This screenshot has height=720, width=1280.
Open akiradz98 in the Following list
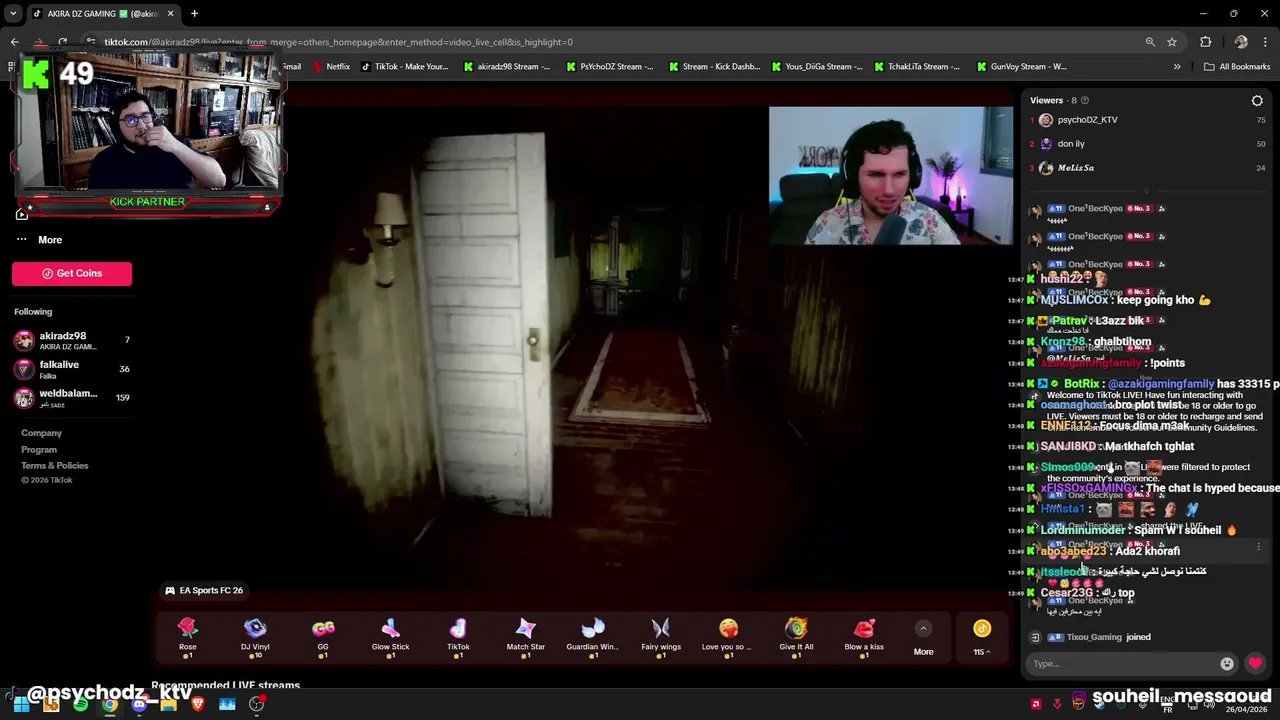(70, 340)
